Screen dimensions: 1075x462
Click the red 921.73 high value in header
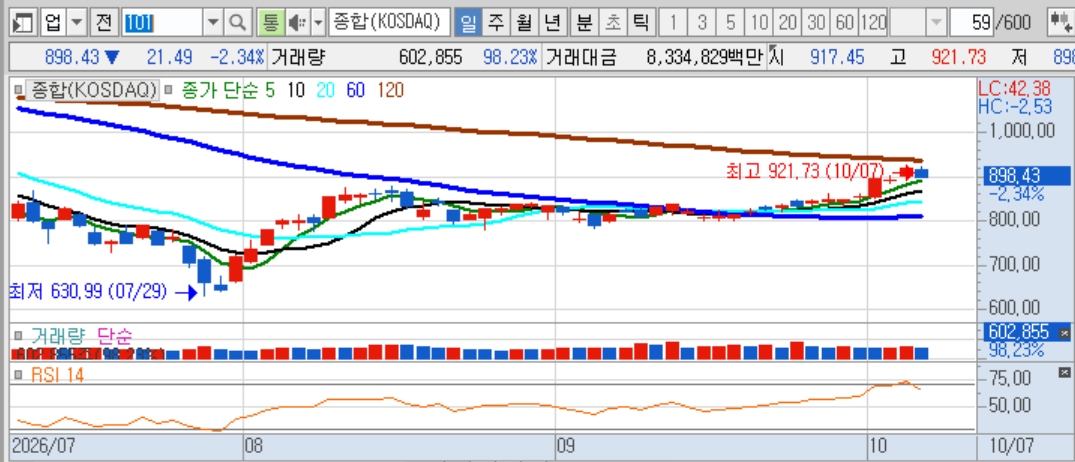tap(958, 57)
